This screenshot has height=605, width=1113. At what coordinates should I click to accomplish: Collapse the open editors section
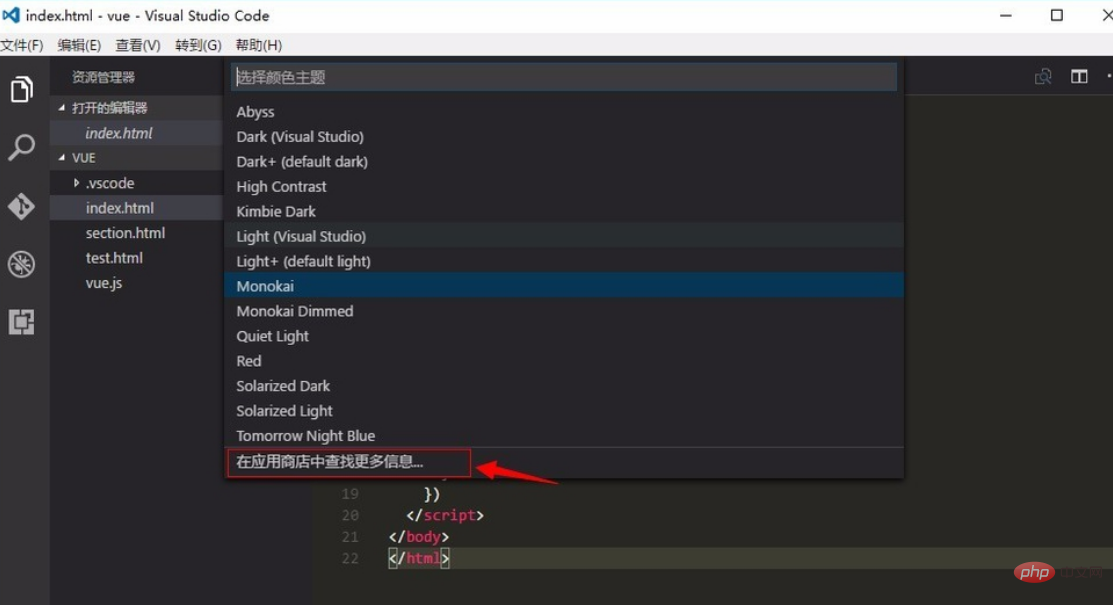click(62, 108)
